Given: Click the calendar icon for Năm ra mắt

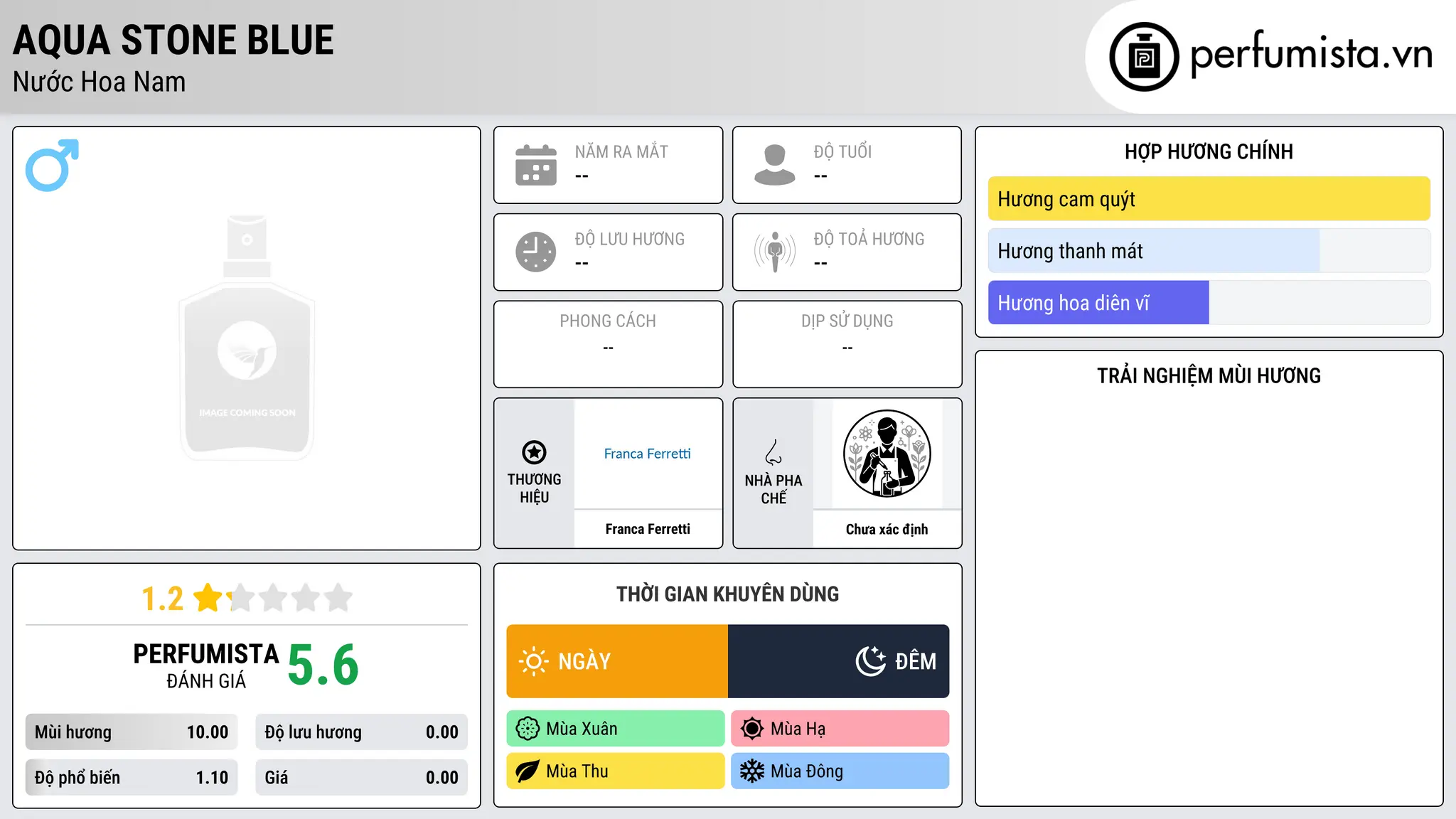Looking at the screenshot, I should coord(536,165).
